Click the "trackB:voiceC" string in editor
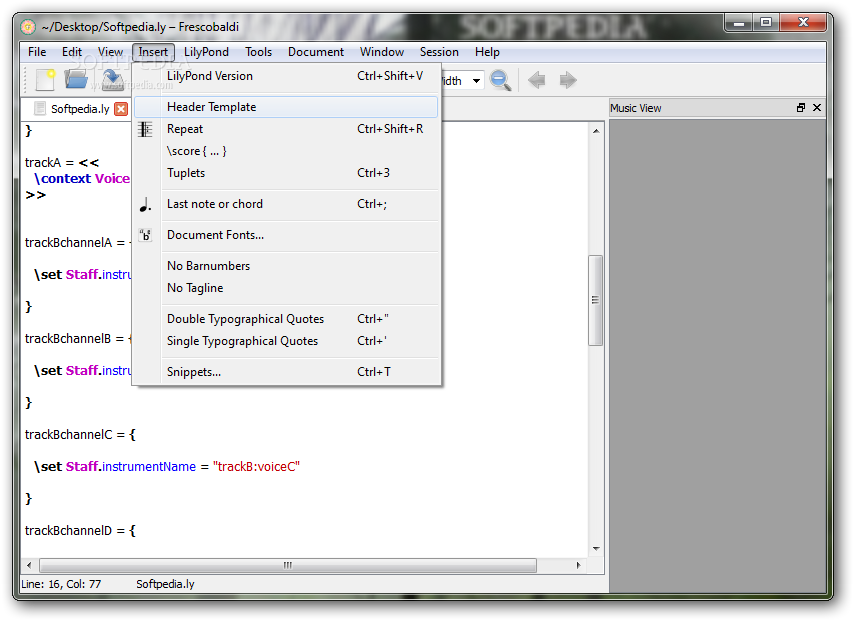The width and height of the screenshot is (854, 621). click(x=256, y=467)
